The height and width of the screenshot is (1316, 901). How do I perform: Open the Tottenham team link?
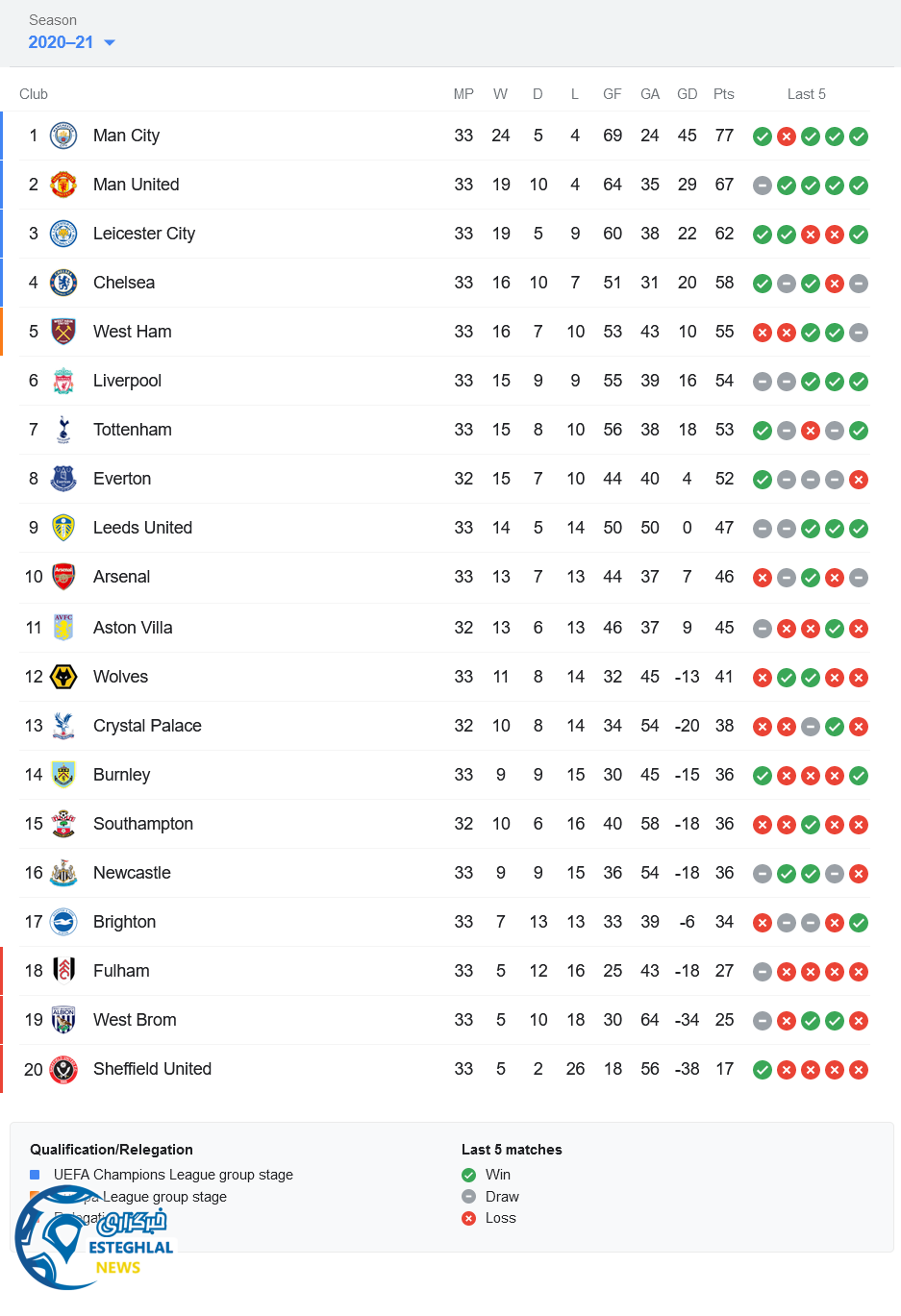tap(132, 430)
